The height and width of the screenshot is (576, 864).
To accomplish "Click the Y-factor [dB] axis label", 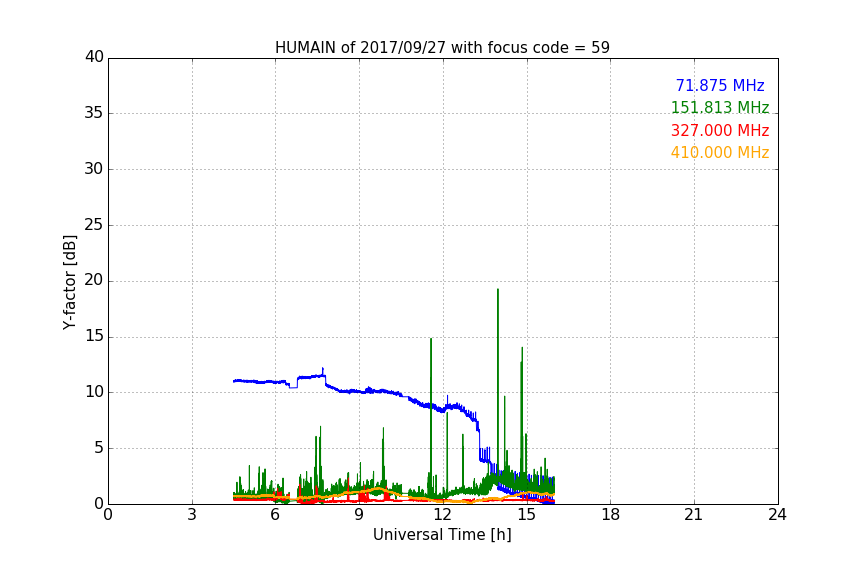I will (69, 282).
